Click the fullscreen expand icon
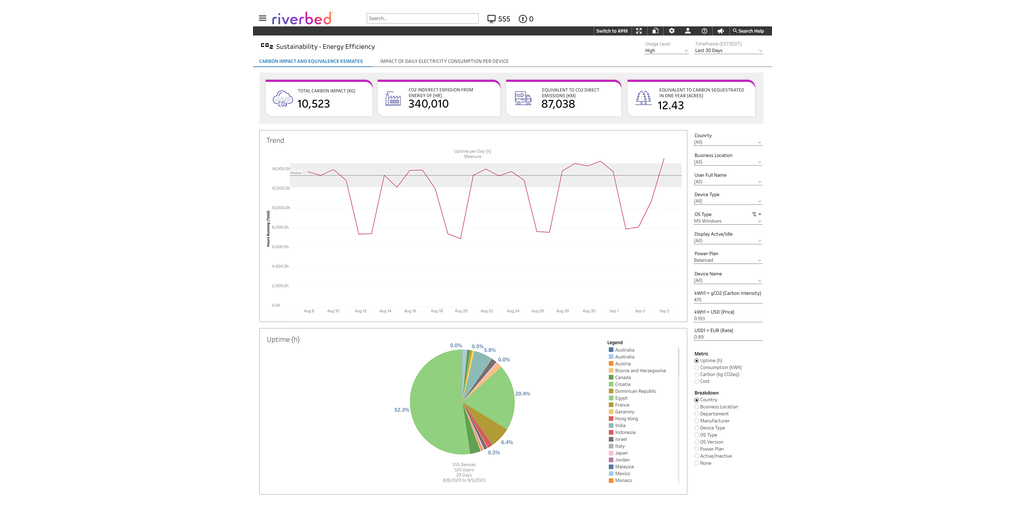This screenshot has height=512, width=1024. [639, 31]
